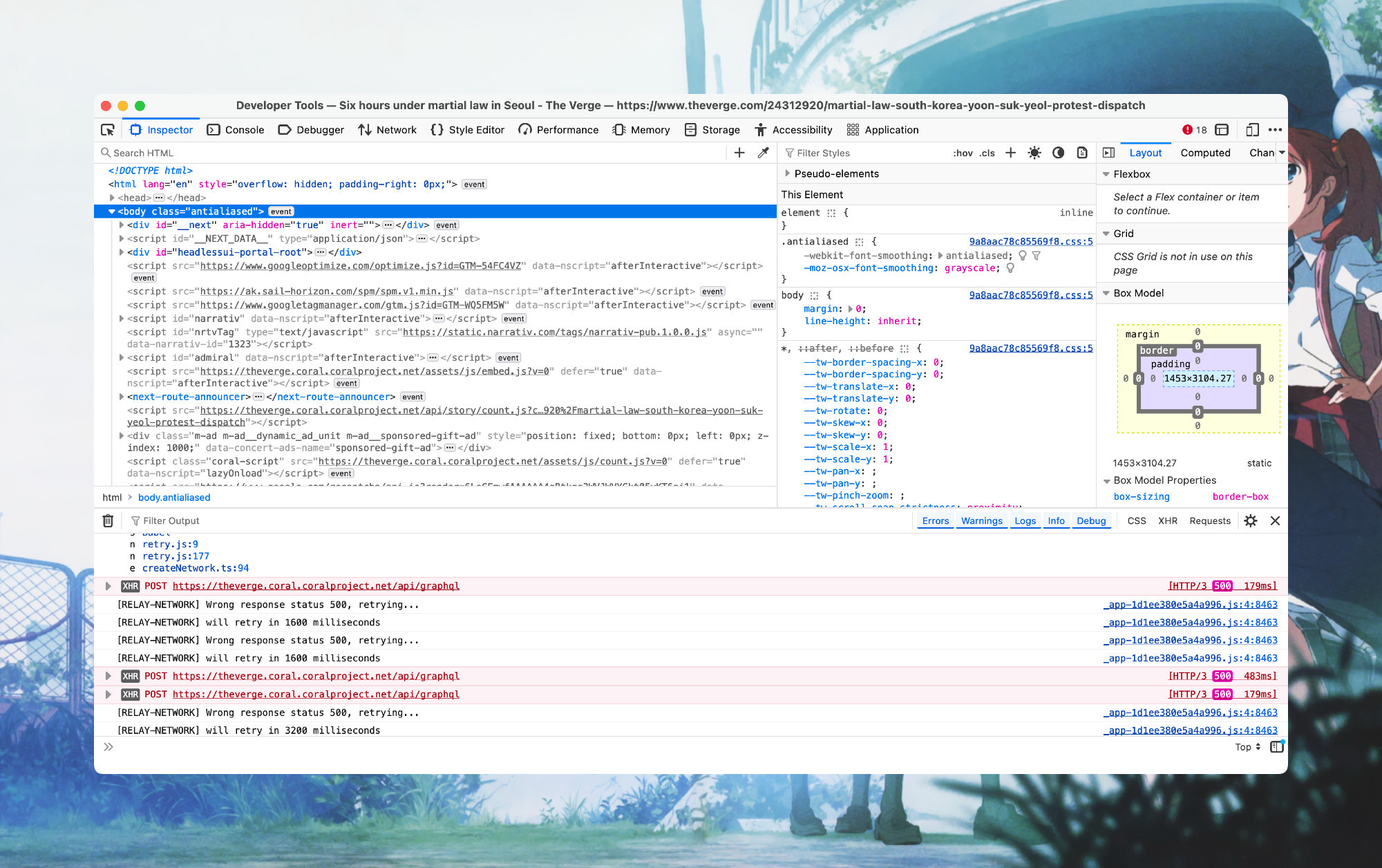The image size is (1382, 868).
Task: Enable the Requests console filter
Action: point(1209,521)
